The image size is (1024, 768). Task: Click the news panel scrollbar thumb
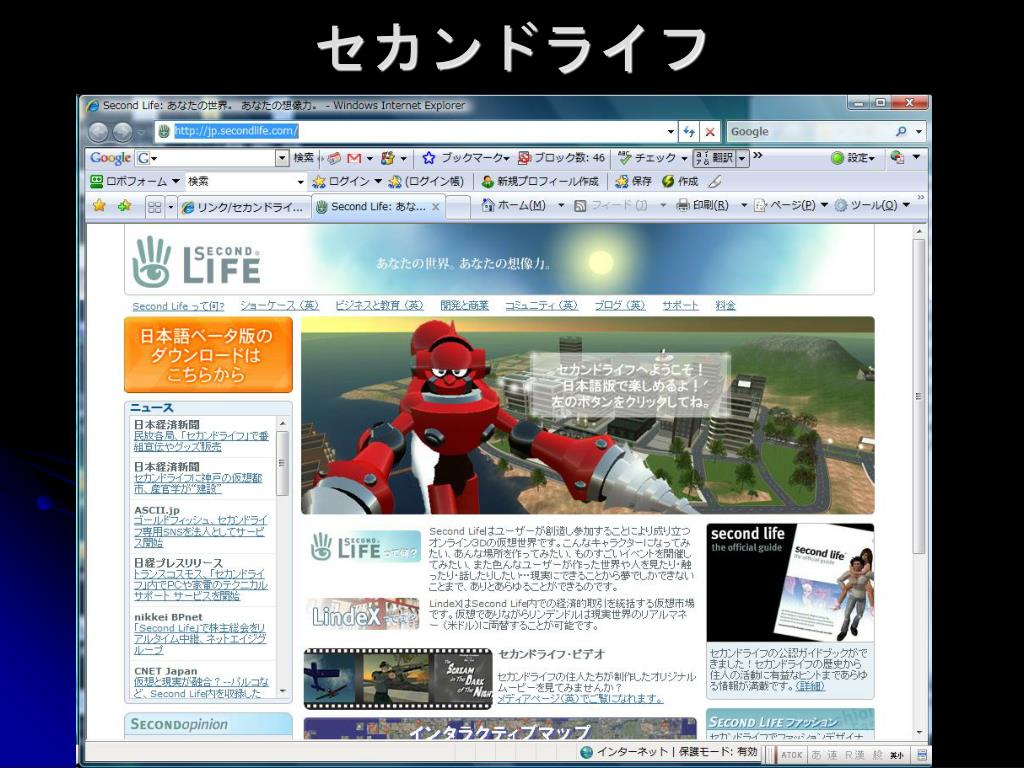[283, 464]
